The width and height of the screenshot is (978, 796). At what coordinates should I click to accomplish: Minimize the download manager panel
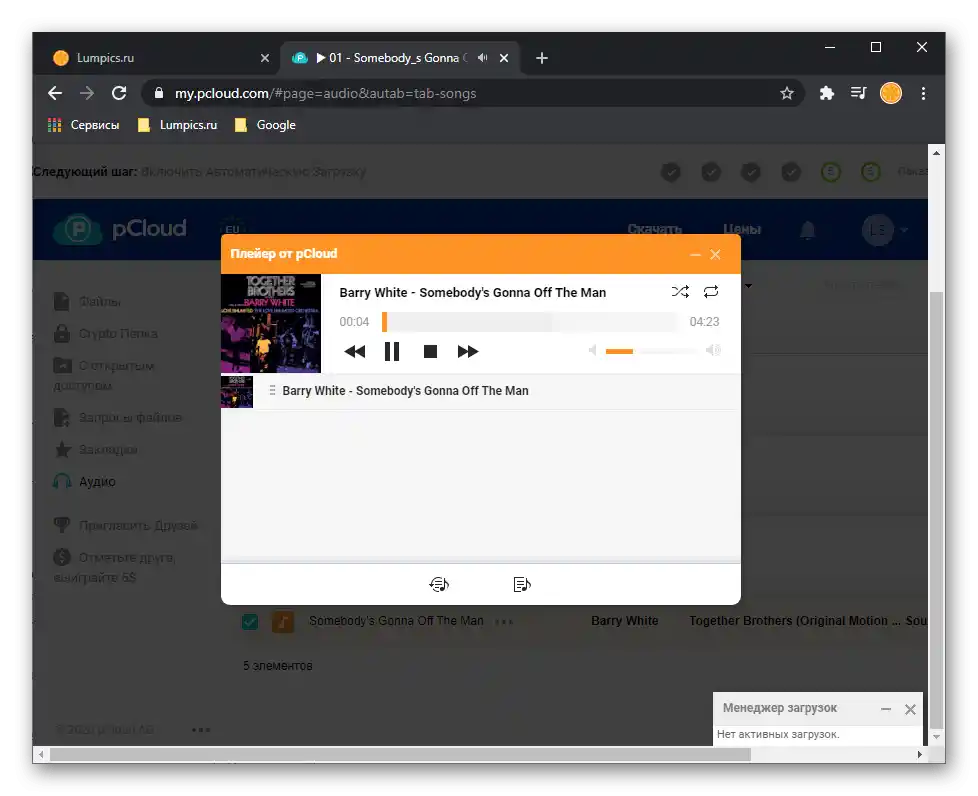coord(886,709)
